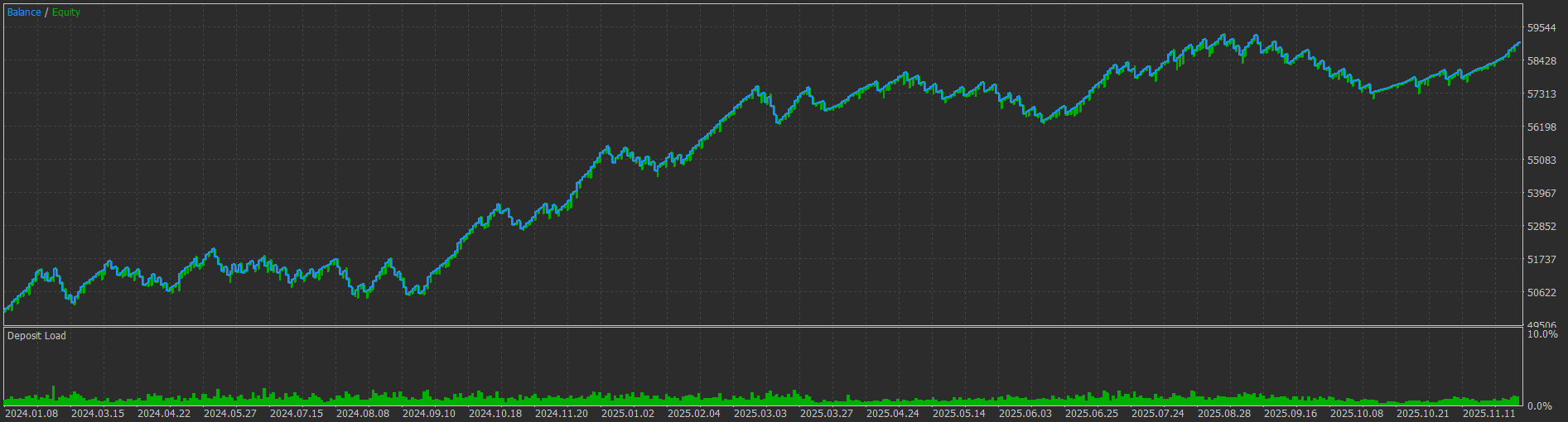The height and width of the screenshot is (422, 1568).
Task: Click the 2024.01.08 date label
Action: pyautogui.click(x=31, y=414)
